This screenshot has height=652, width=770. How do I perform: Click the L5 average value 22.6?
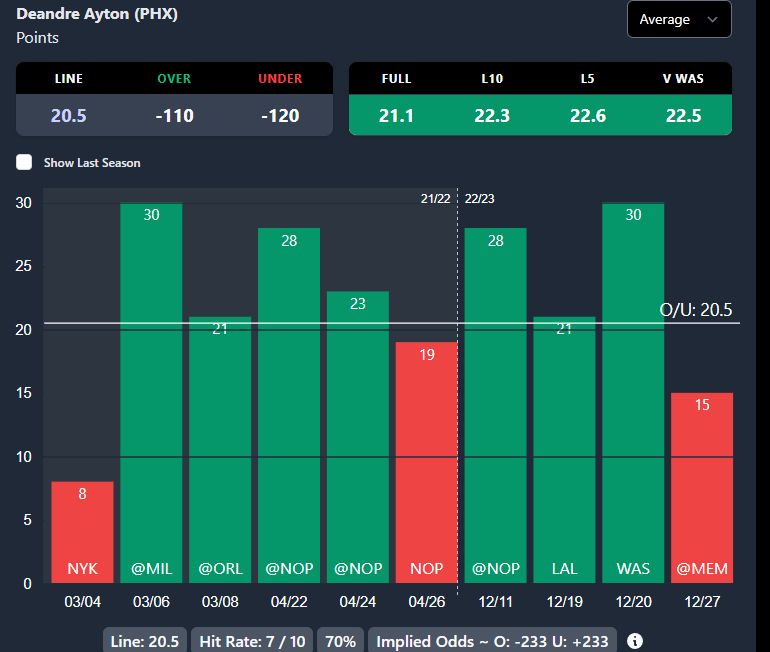pos(588,116)
